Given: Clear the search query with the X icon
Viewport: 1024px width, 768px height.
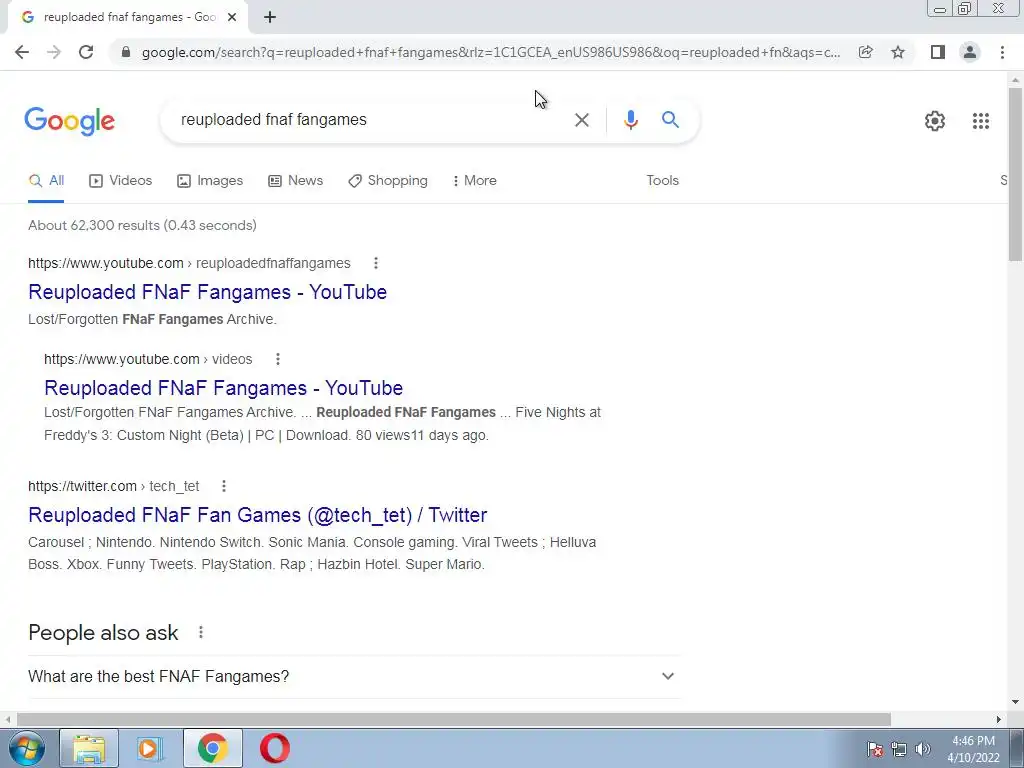Looking at the screenshot, I should point(582,120).
